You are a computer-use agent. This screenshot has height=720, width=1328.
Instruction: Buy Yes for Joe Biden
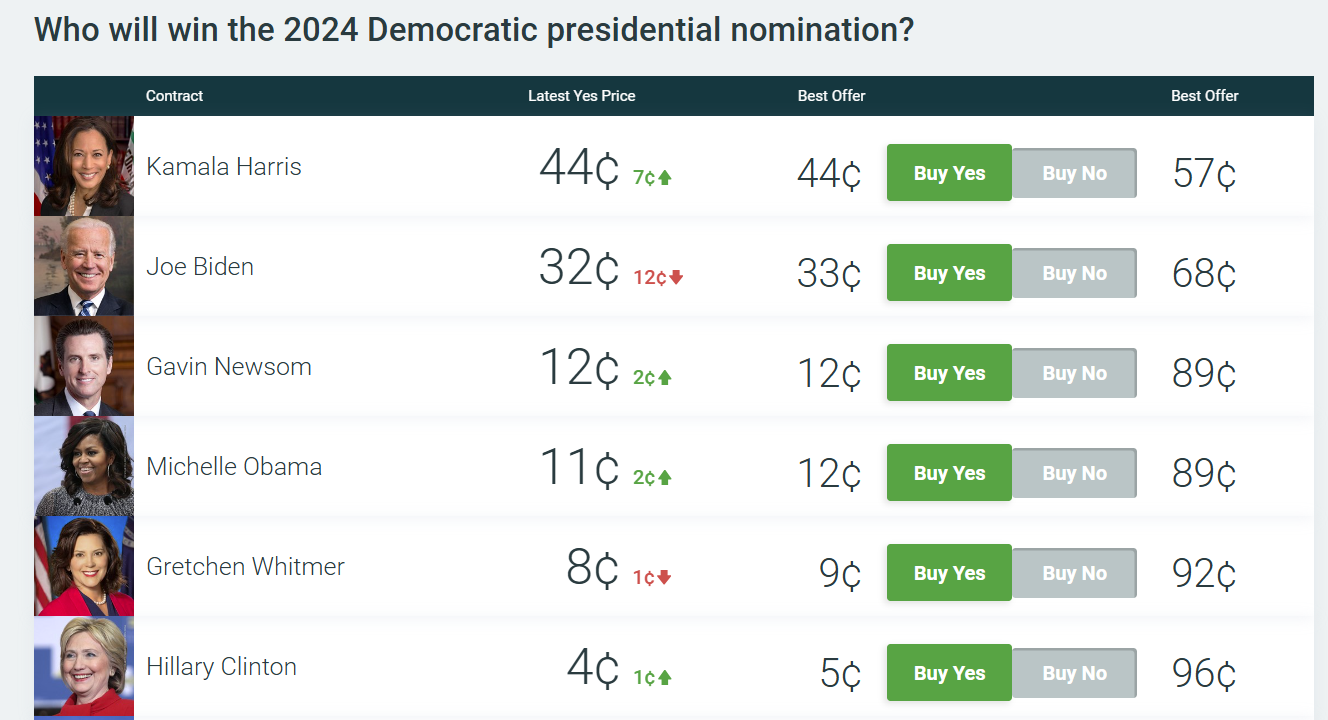pyautogui.click(x=949, y=273)
